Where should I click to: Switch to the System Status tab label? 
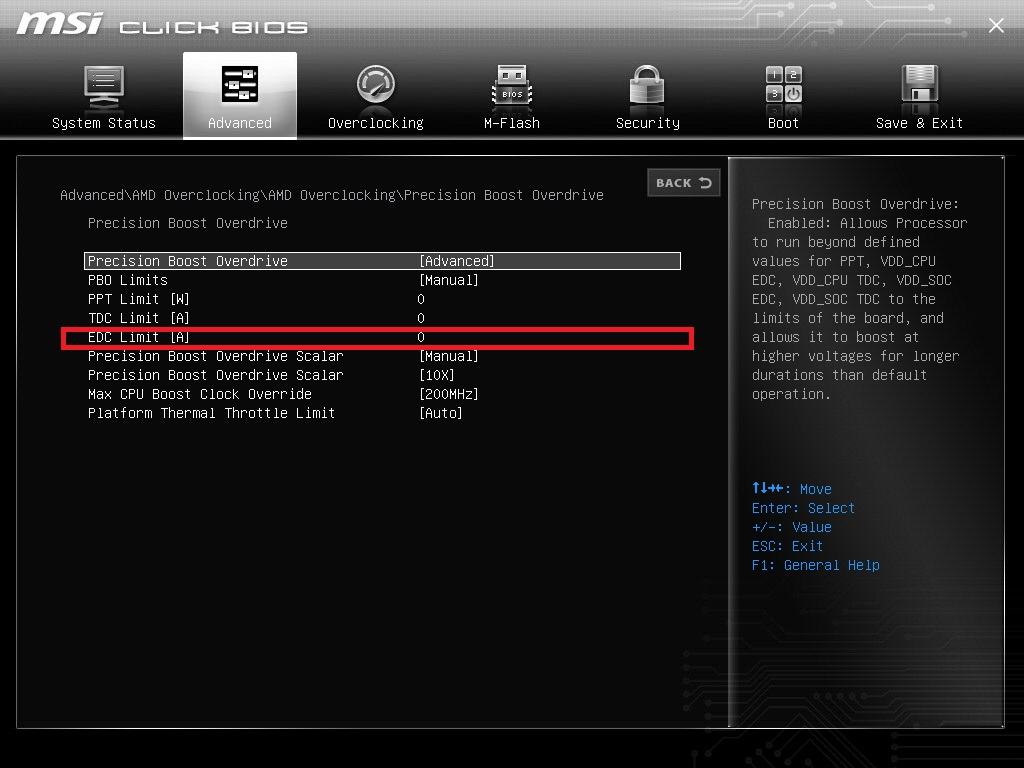click(104, 123)
